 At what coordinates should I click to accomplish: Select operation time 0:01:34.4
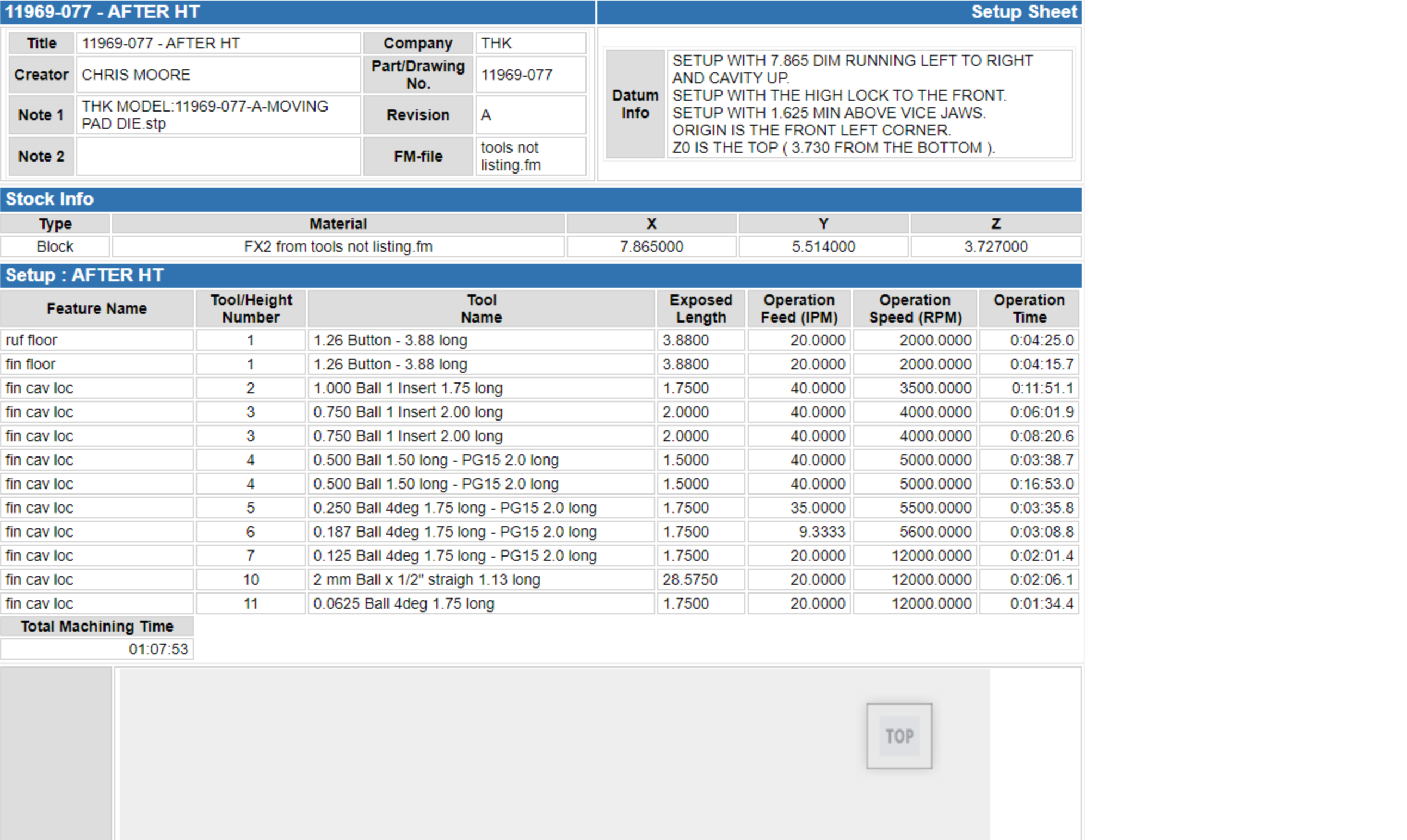pos(1029,603)
